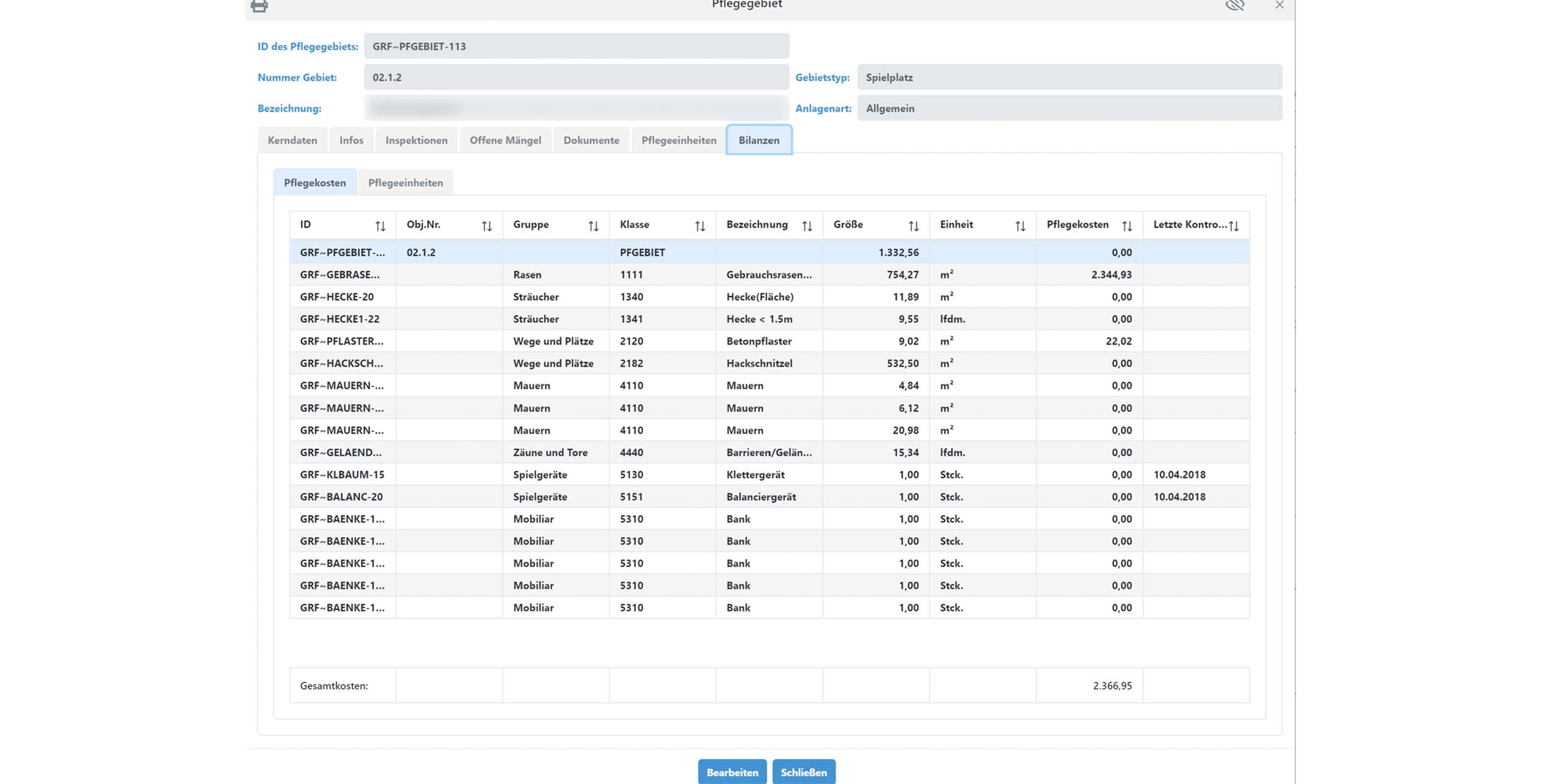The height and width of the screenshot is (784, 1556).
Task: Sort by Einheit column arrows
Action: coord(1020,226)
